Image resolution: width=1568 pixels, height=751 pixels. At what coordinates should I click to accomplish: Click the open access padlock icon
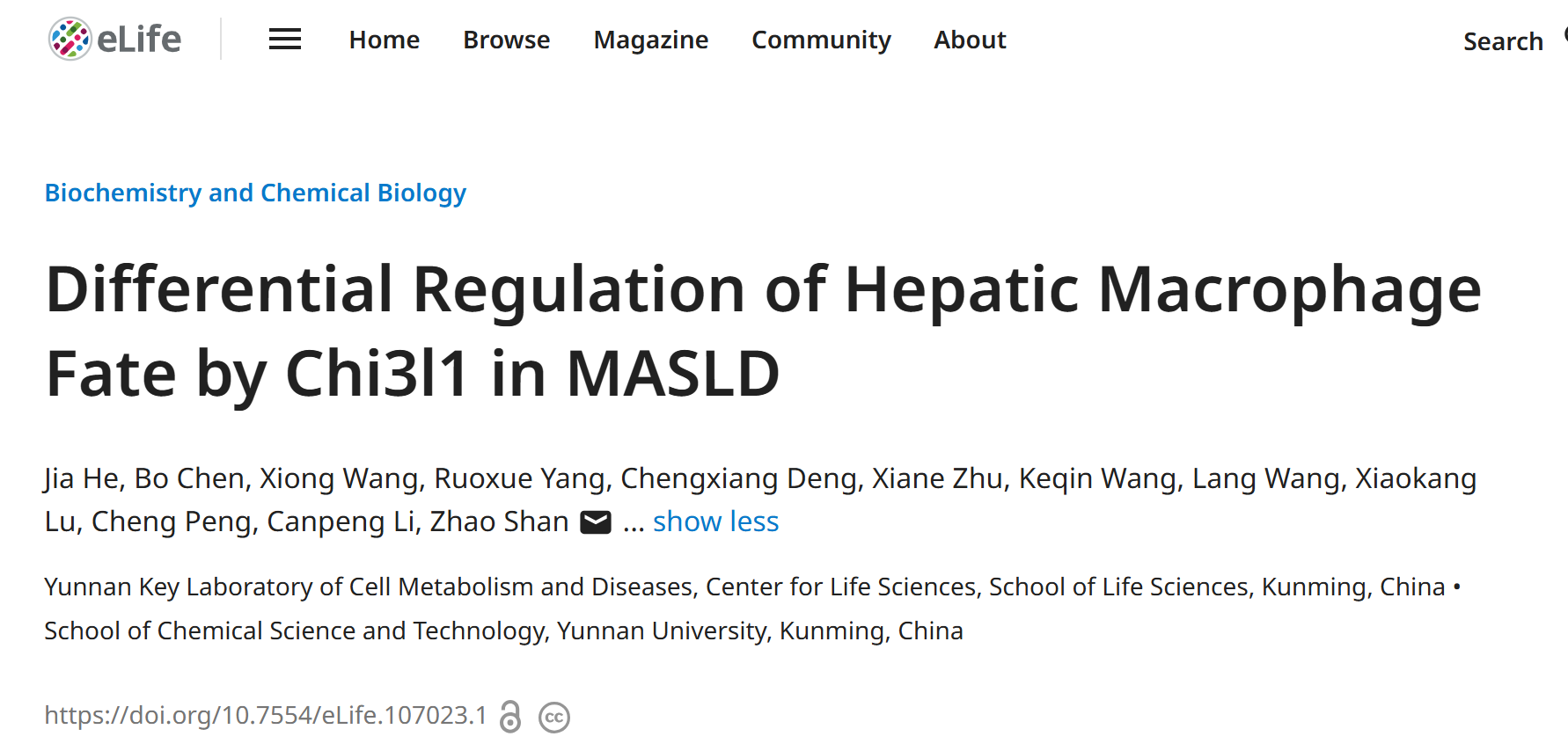[510, 717]
